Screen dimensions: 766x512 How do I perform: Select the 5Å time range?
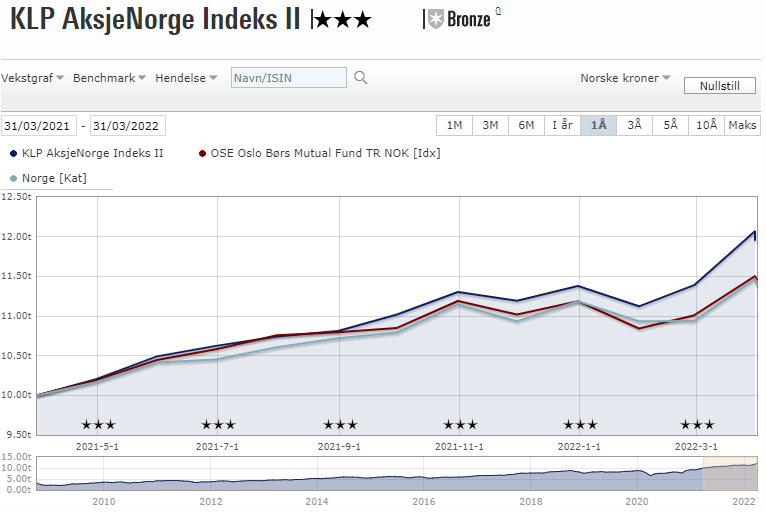670,125
